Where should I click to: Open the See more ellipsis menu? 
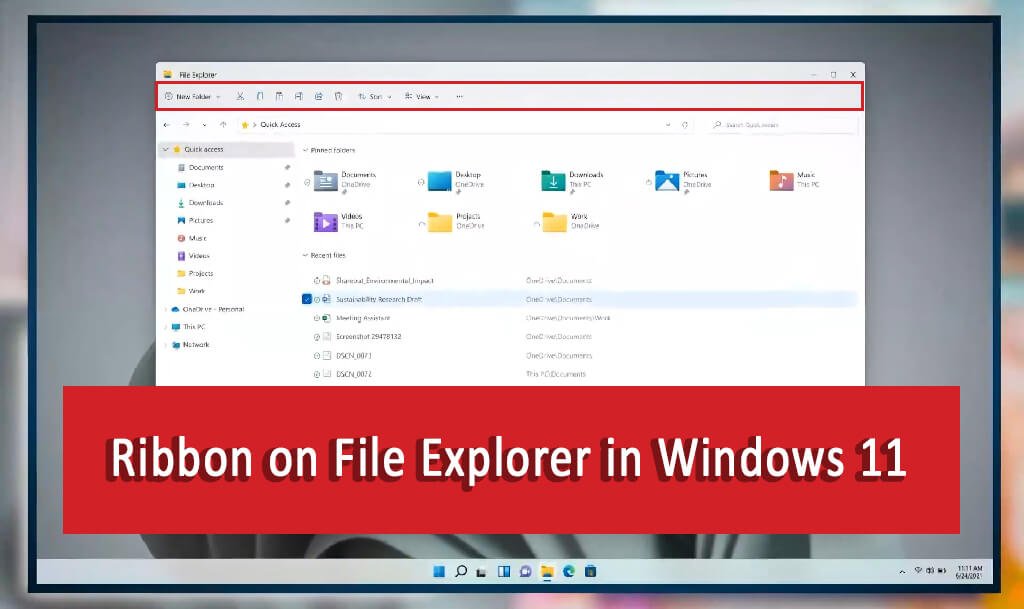pyautogui.click(x=459, y=96)
